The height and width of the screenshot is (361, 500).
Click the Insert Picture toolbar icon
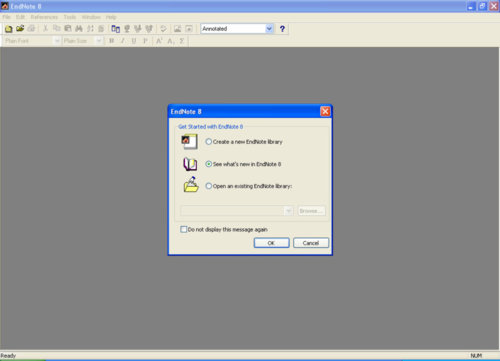coord(177,29)
